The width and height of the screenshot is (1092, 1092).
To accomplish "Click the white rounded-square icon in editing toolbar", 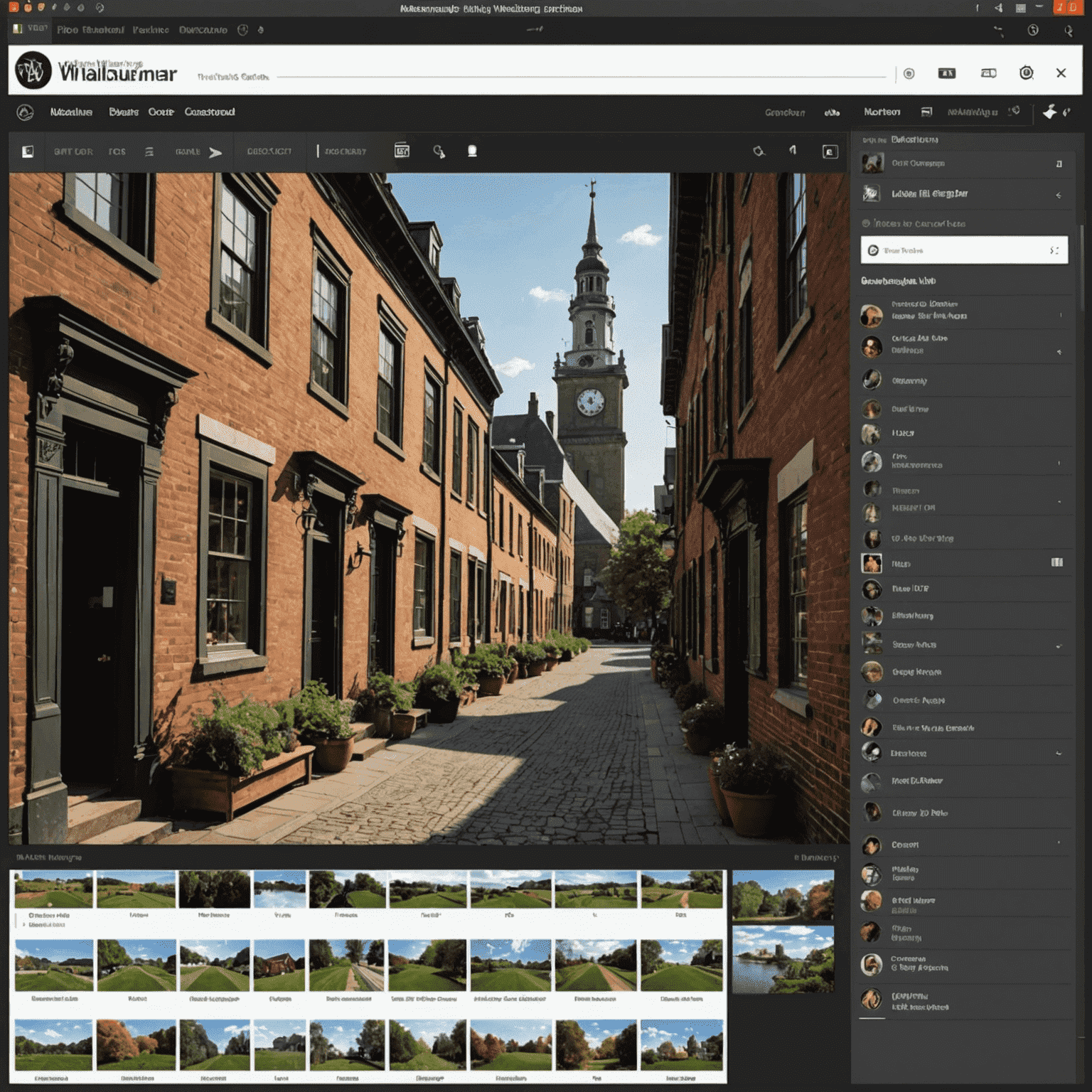I will pyautogui.click(x=472, y=151).
